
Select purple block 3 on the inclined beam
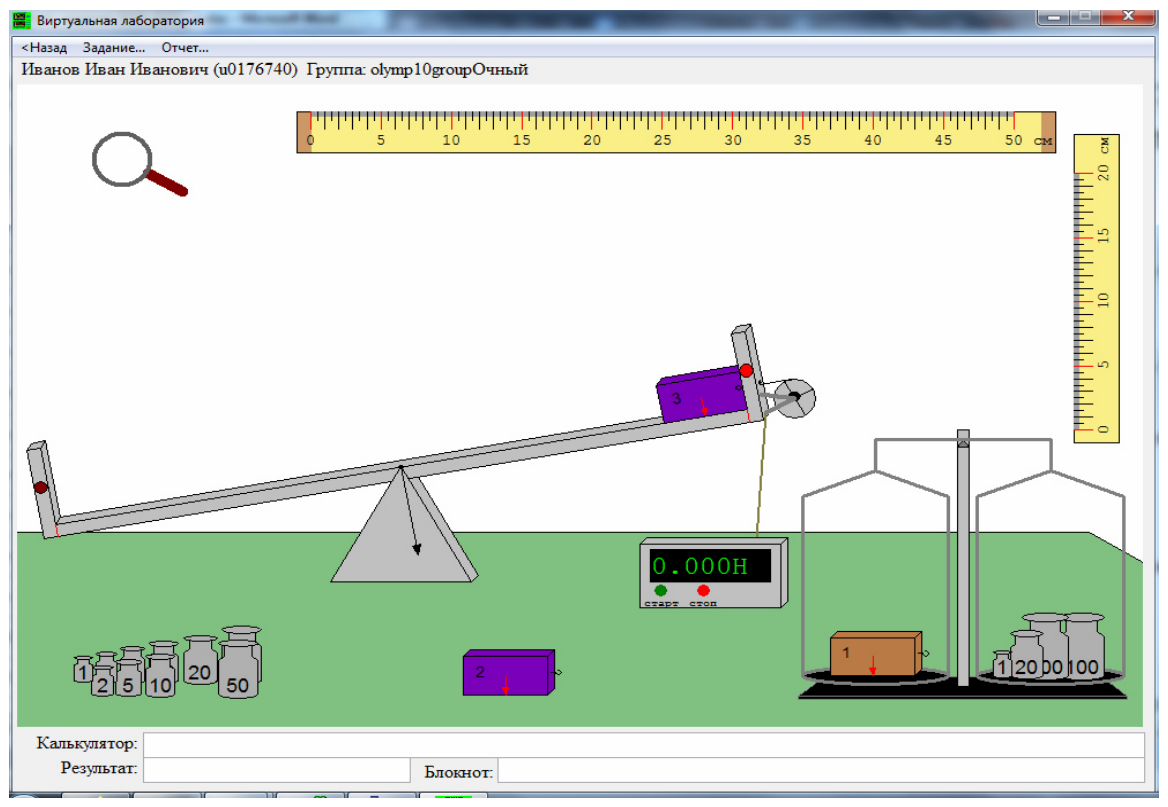point(702,396)
